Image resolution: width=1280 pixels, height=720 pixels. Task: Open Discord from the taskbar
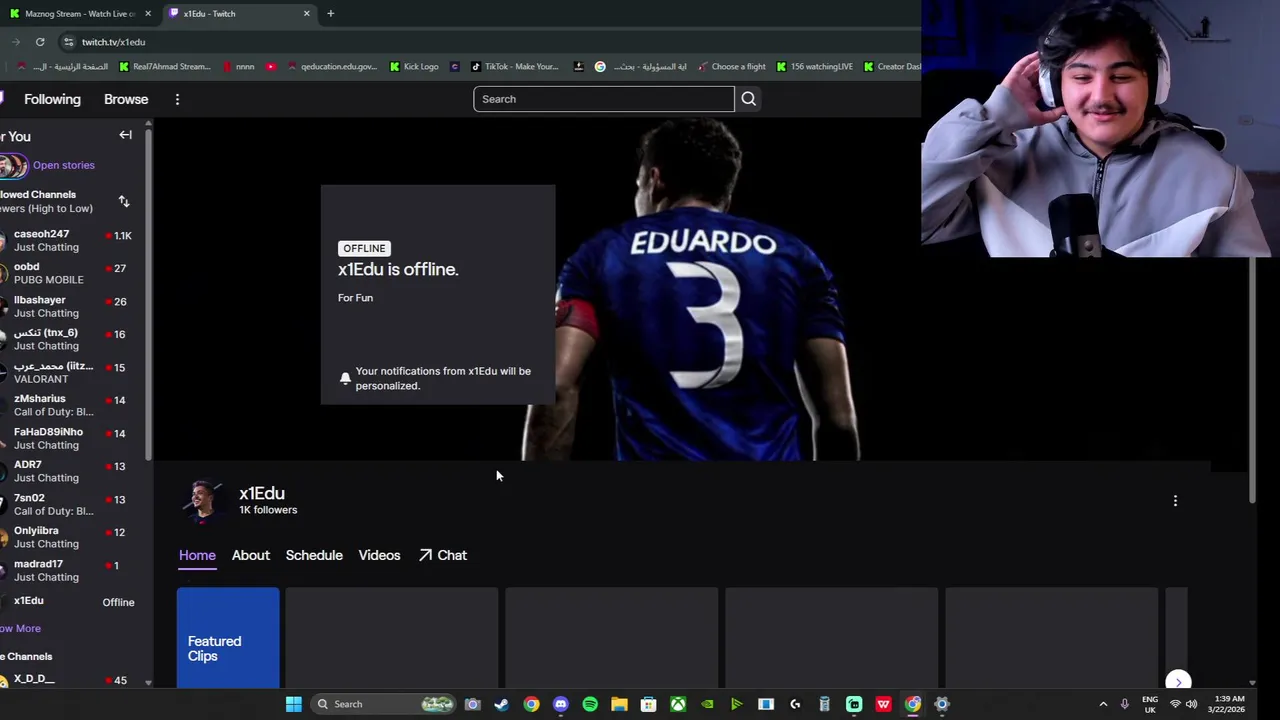tap(560, 704)
